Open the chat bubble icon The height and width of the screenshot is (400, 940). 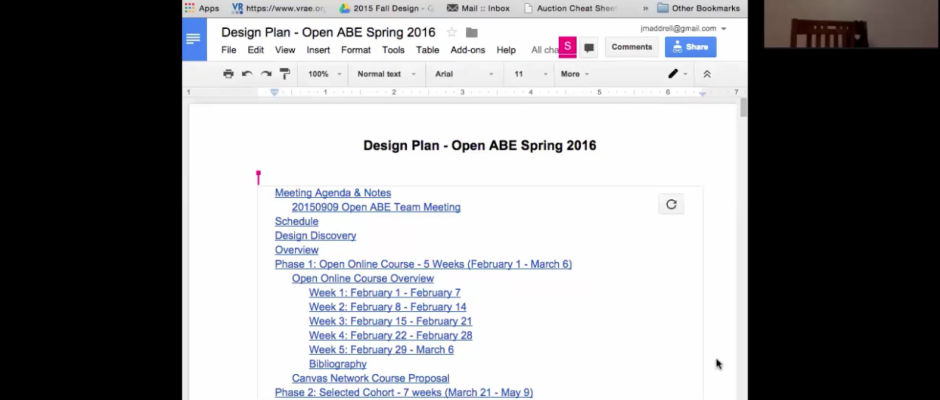click(x=589, y=47)
